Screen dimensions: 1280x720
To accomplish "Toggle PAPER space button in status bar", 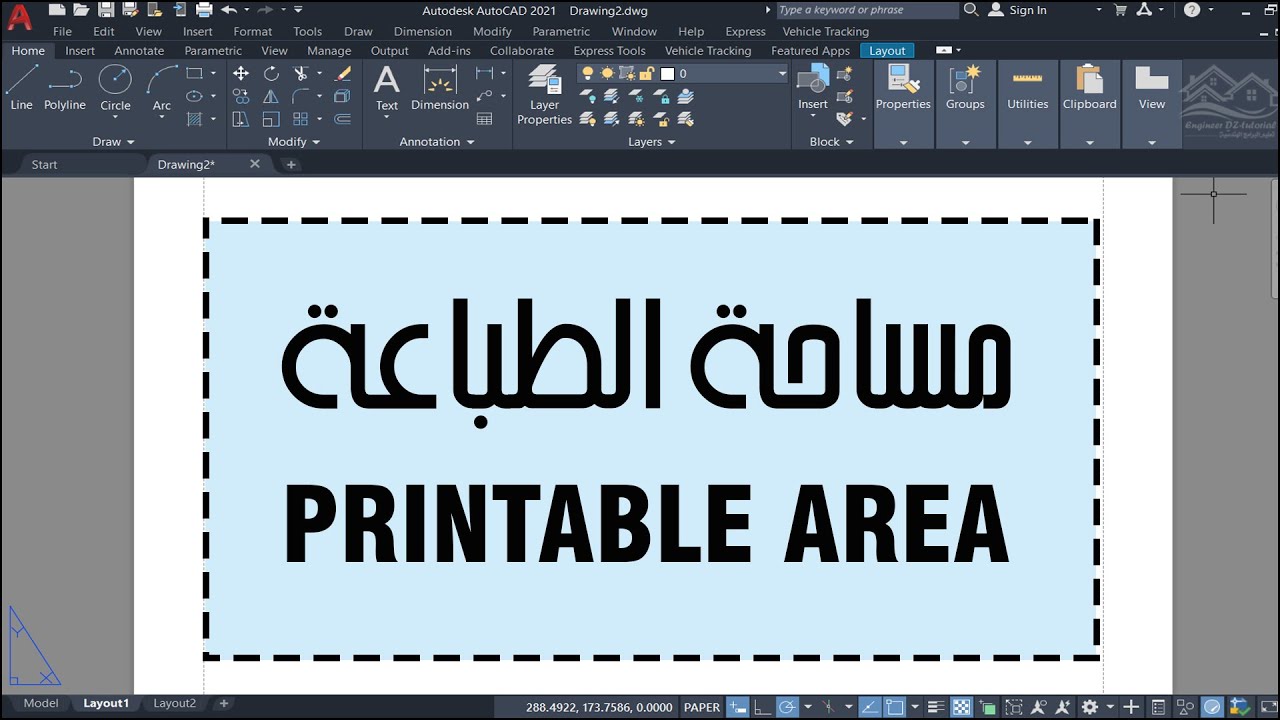I will click(702, 707).
